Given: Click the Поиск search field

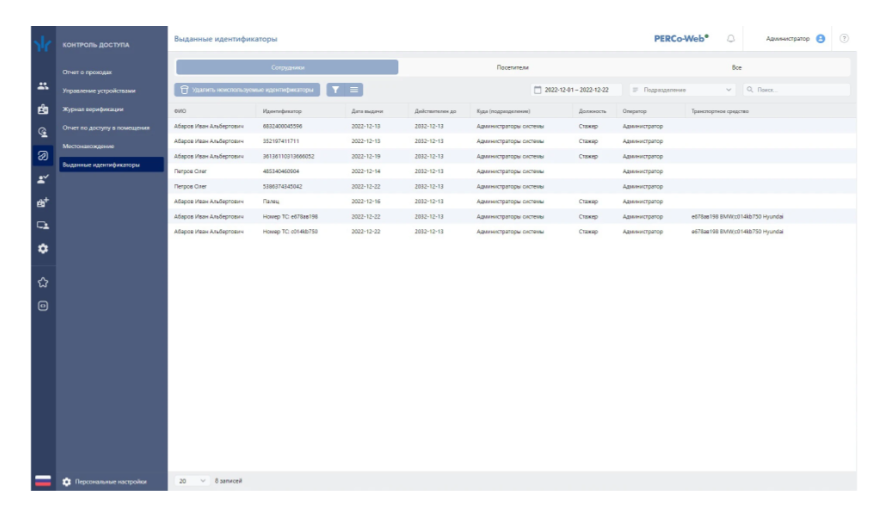Looking at the screenshot, I should [x=796, y=90].
